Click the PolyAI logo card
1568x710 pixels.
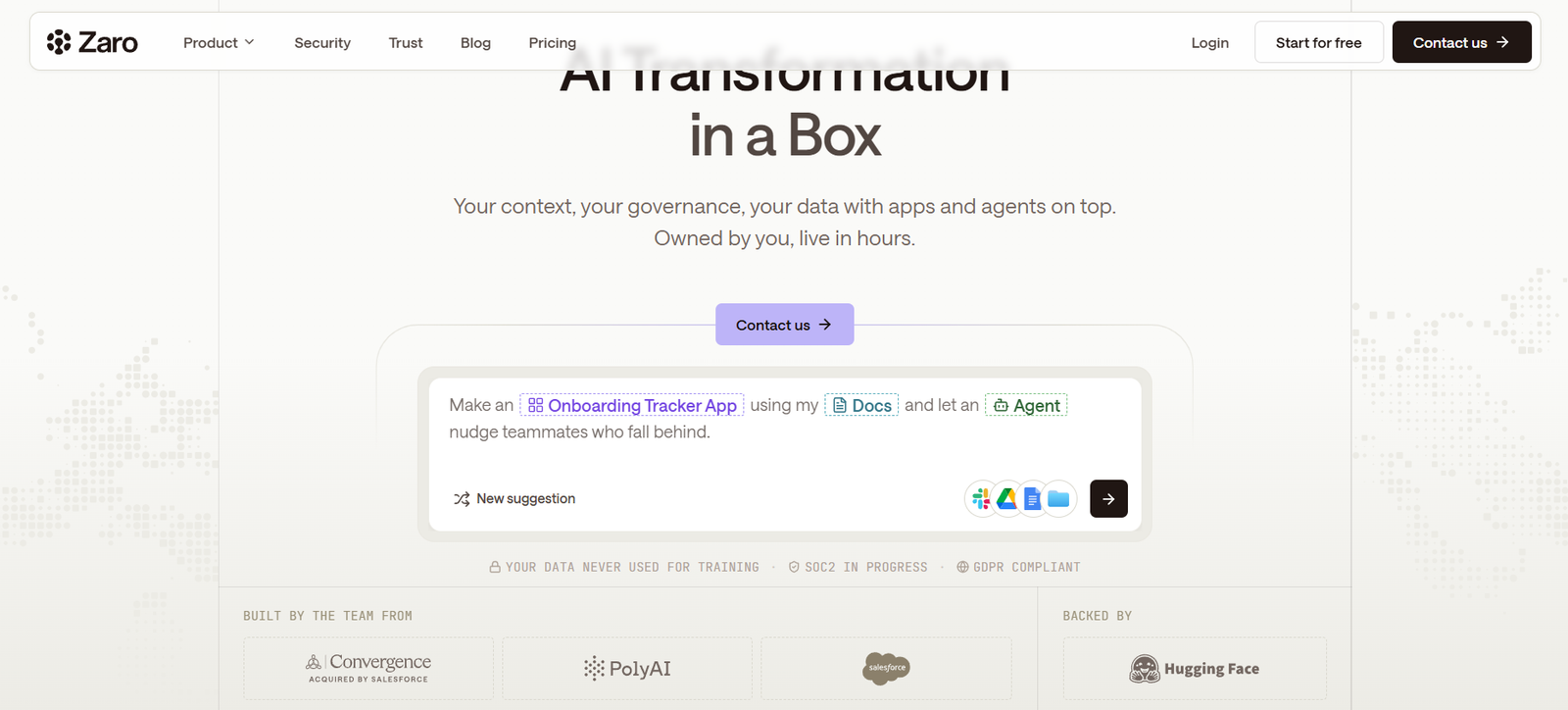[627, 669]
